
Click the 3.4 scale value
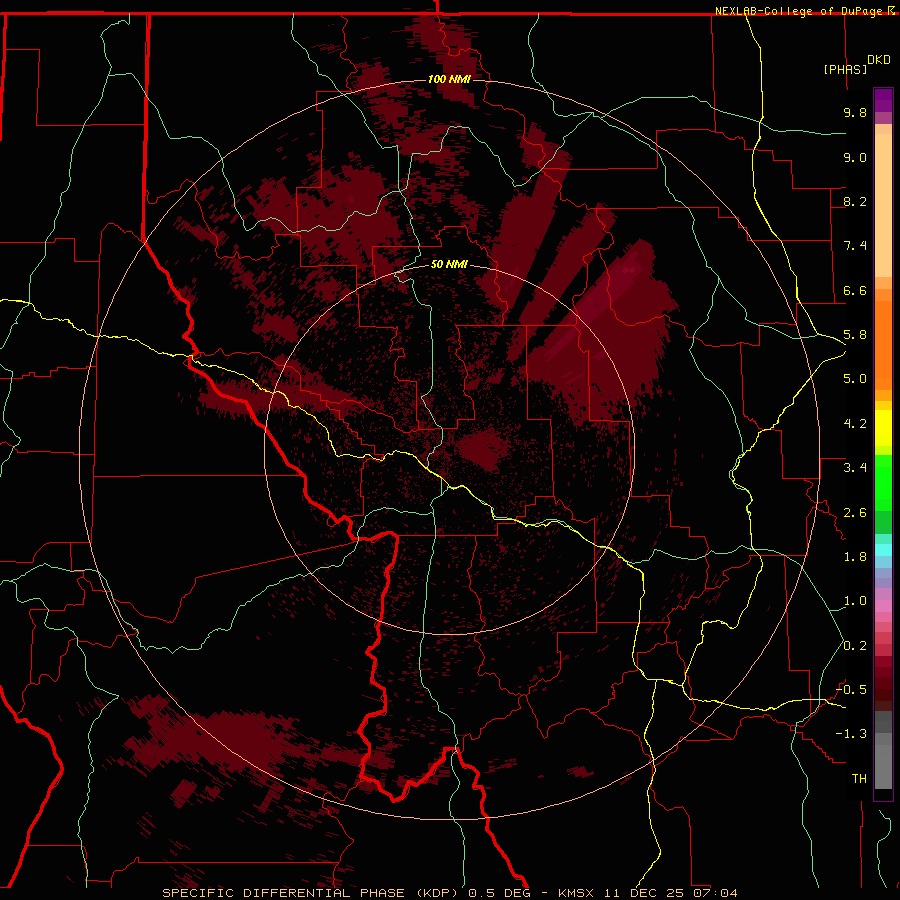coord(855,468)
